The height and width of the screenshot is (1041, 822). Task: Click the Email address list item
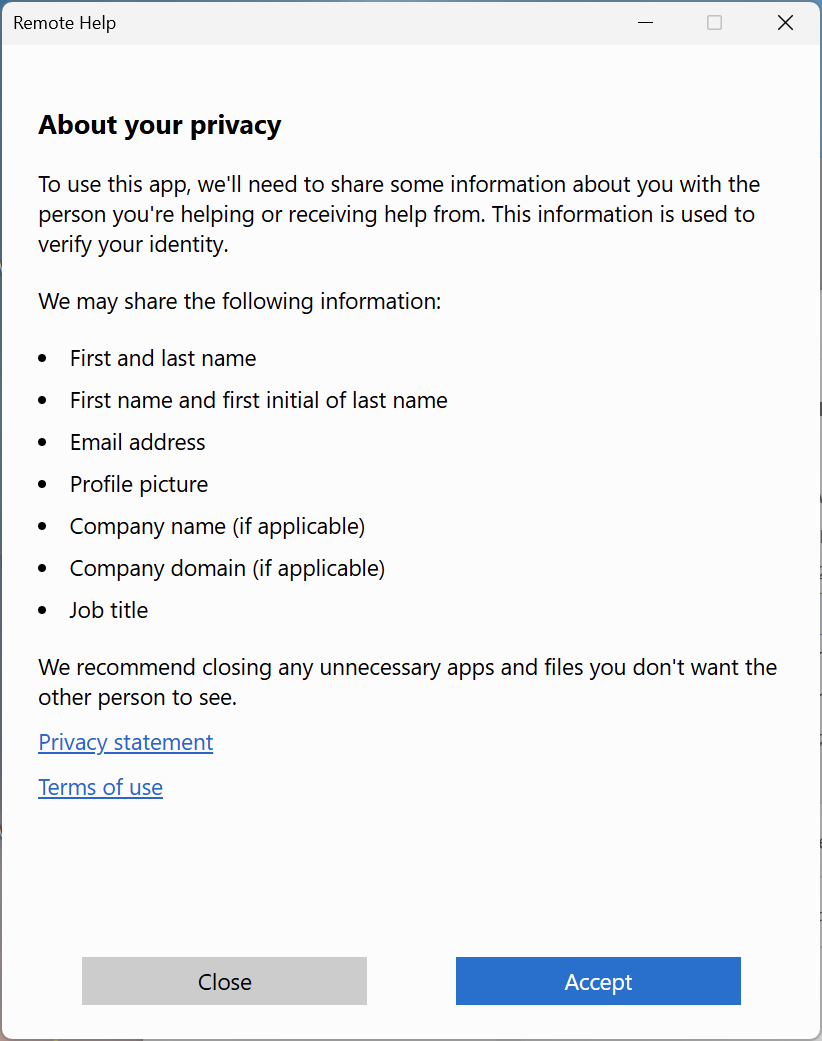click(x=138, y=442)
